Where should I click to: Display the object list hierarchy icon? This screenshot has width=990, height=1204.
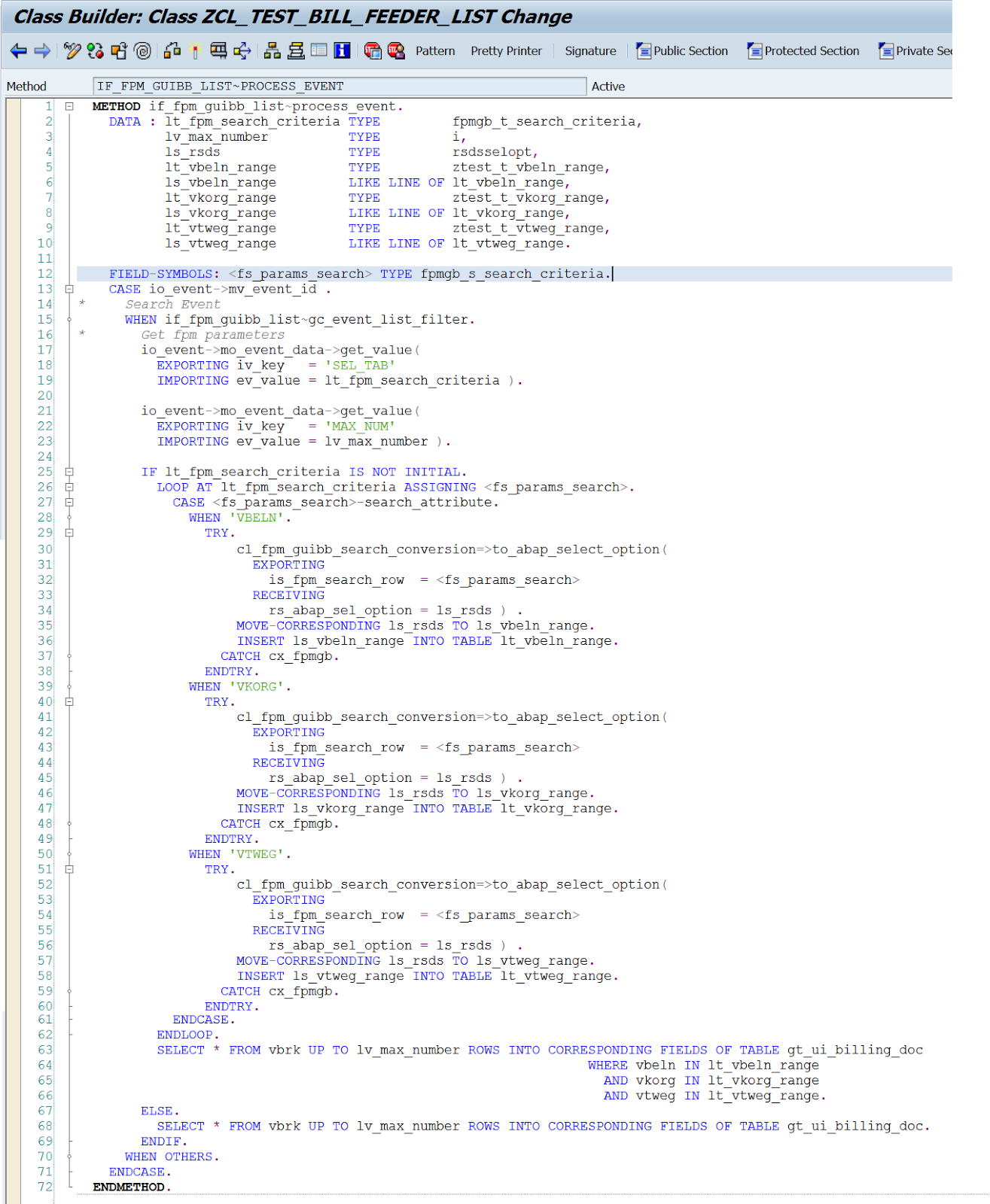(273, 50)
